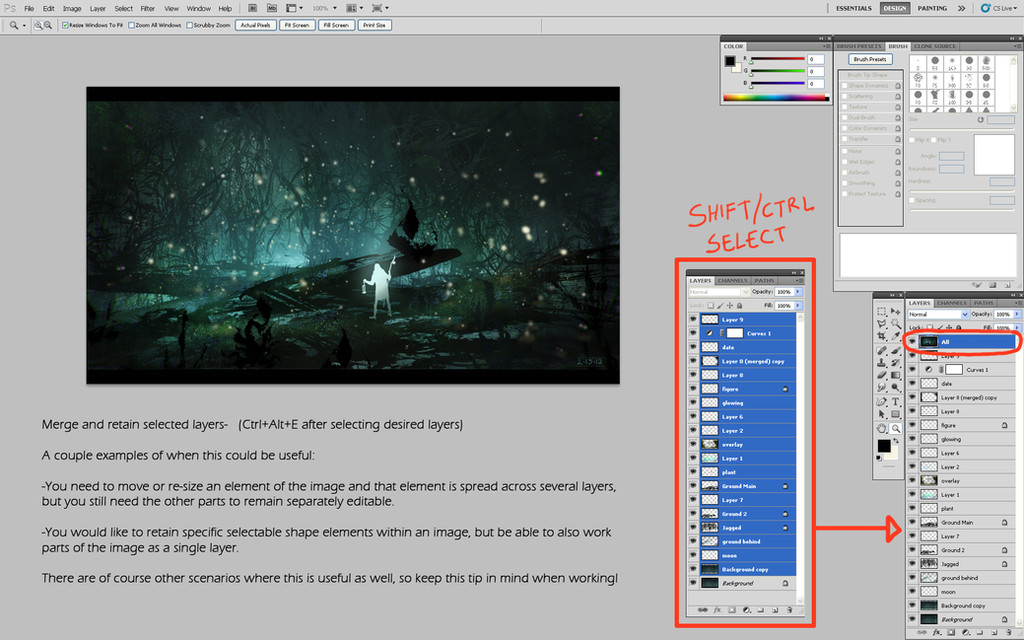Click the red R slider in Color panel
The height and width of the screenshot is (640, 1024).
click(777, 59)
